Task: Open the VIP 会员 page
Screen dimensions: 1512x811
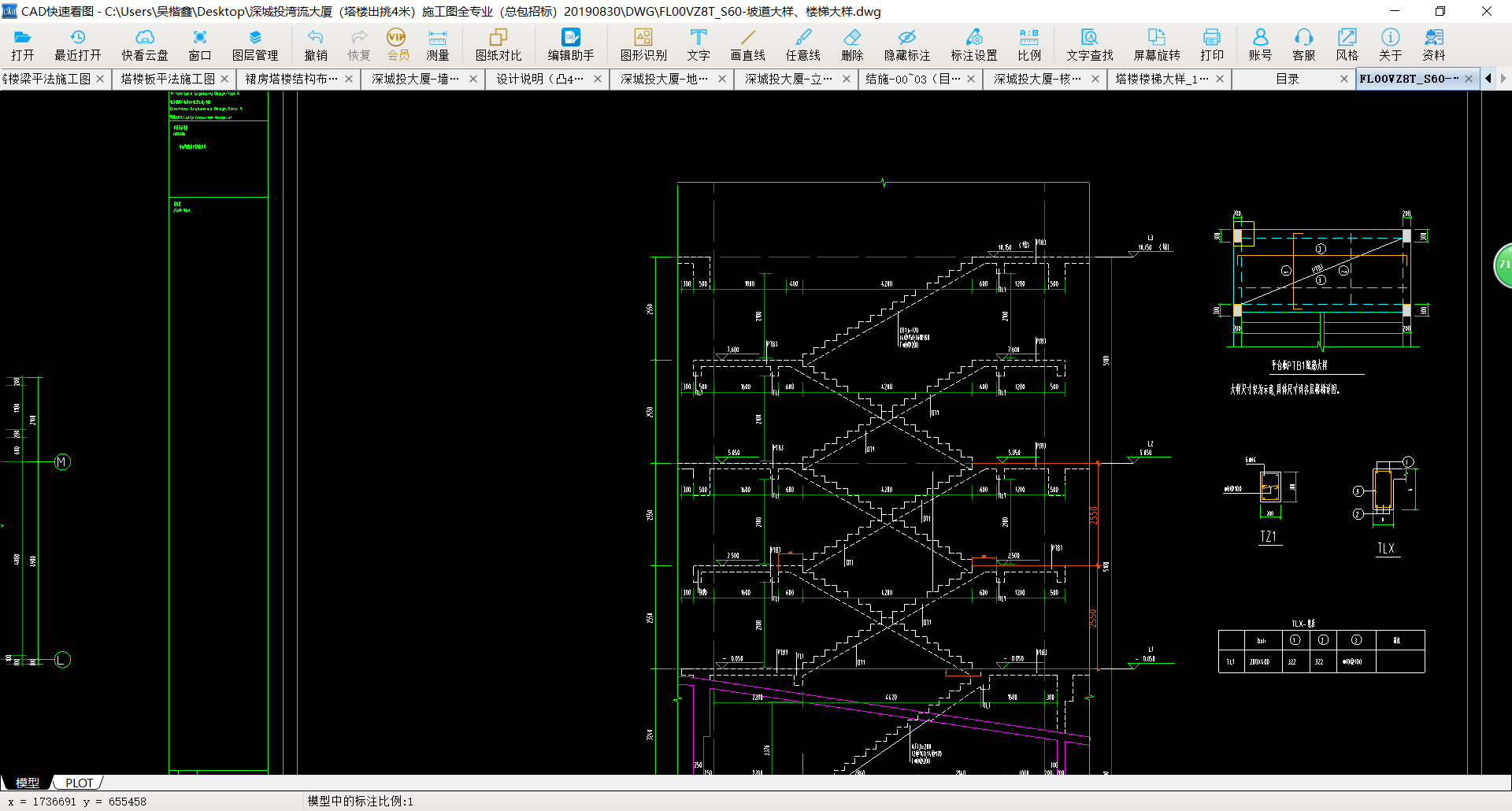Action: coord(398,45)
